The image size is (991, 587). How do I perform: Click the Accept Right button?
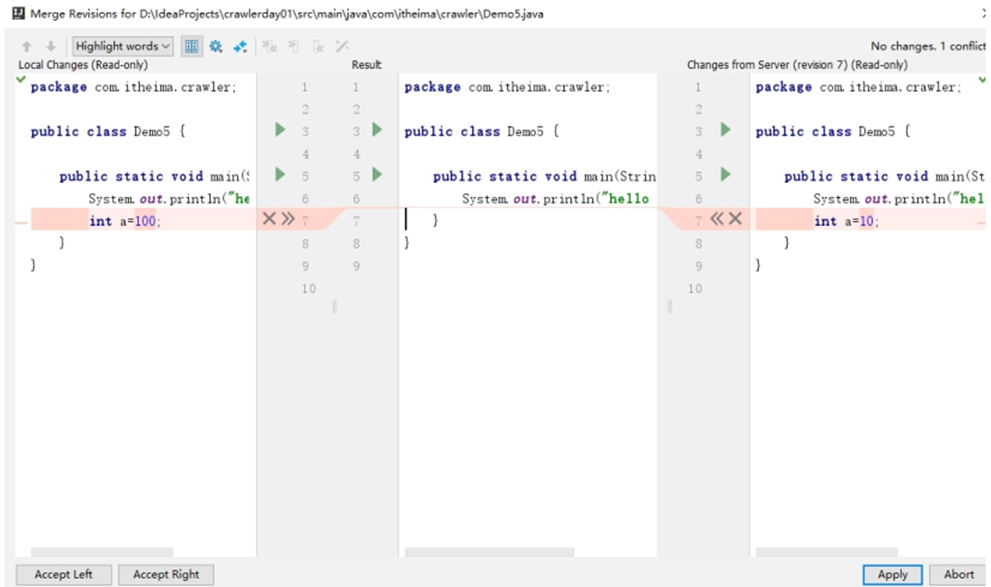166,574
